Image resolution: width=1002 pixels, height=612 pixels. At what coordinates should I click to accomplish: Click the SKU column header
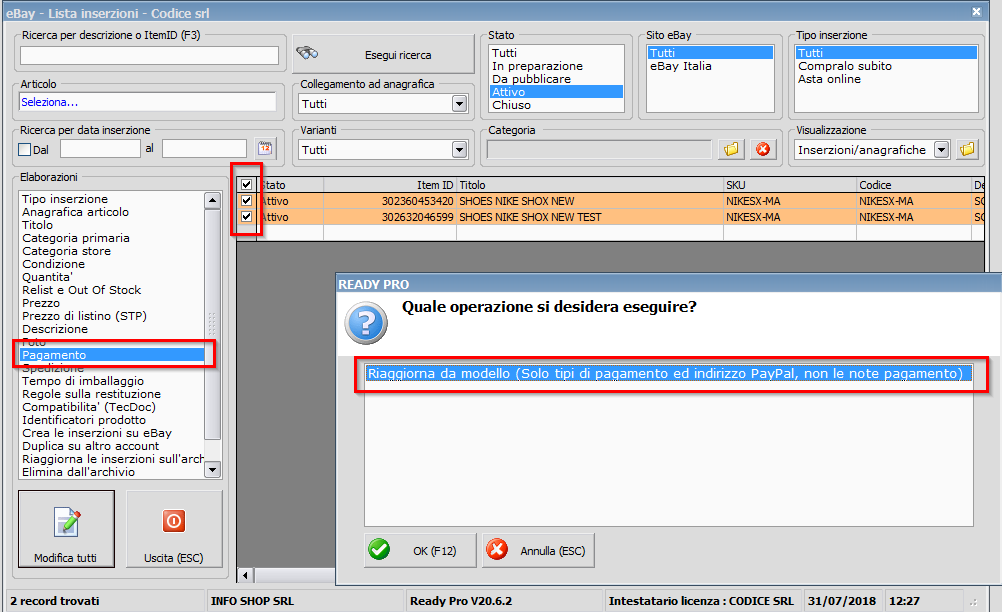pyautogui.click(x=790, y=185)
